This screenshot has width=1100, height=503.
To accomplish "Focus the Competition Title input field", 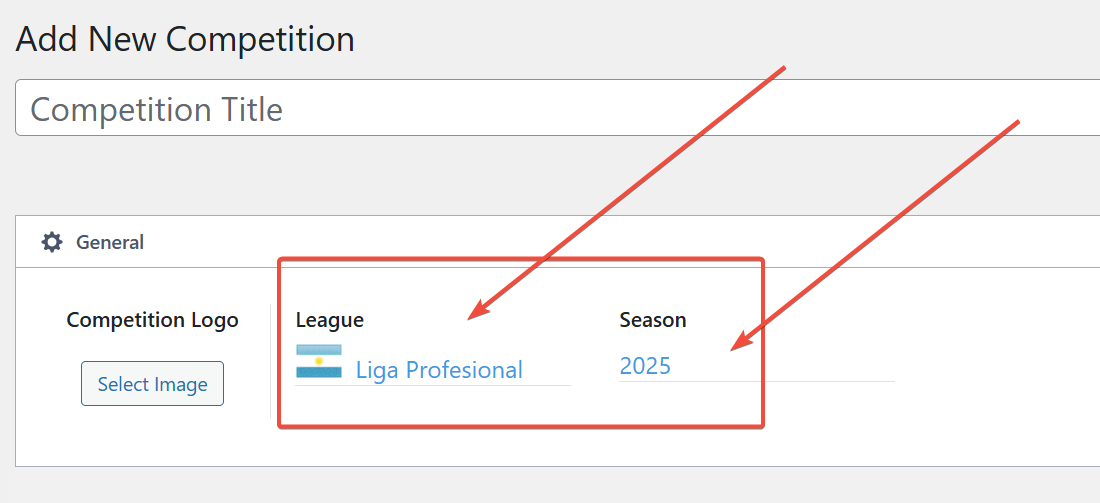I will click(558, 107).
